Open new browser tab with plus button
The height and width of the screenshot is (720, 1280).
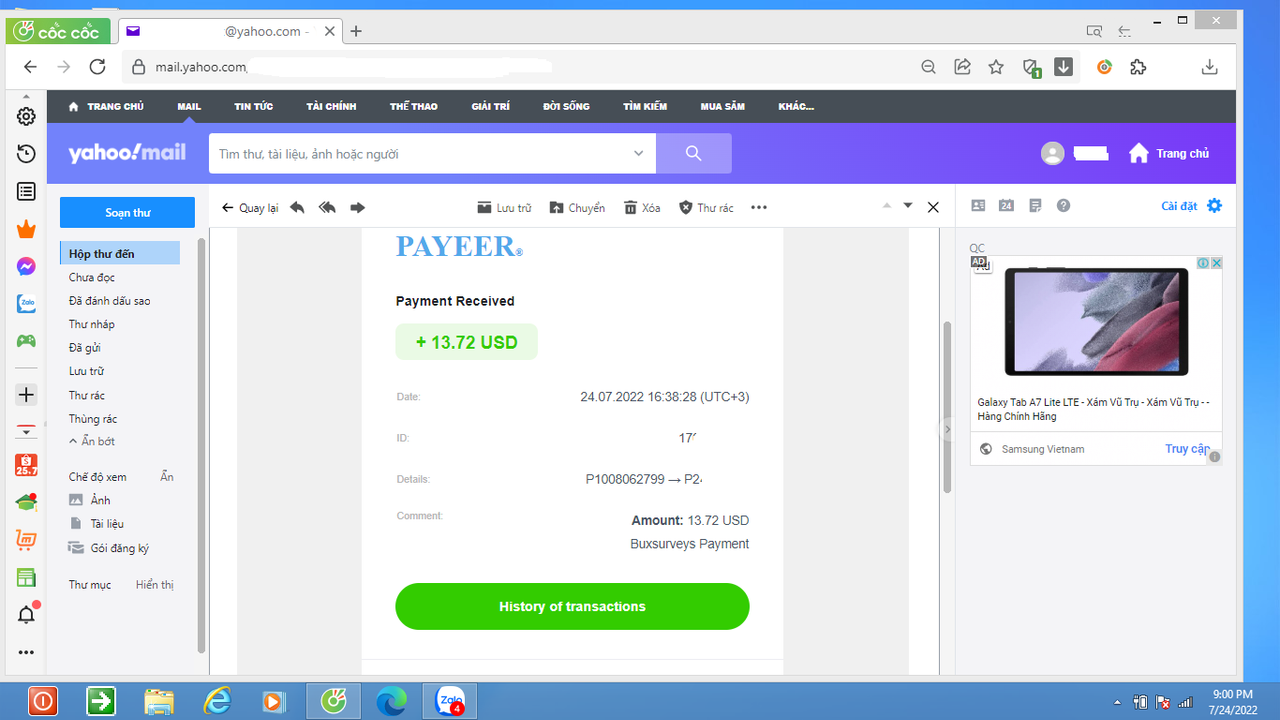(x=355, y=31)
